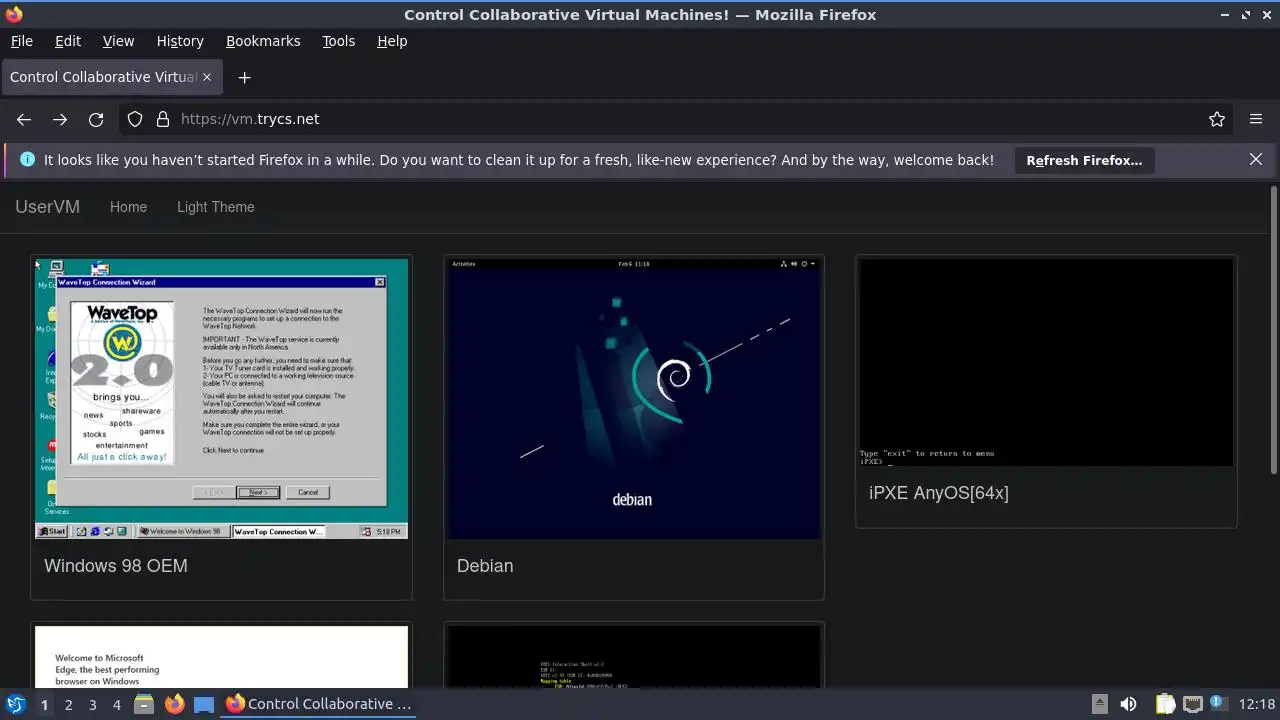Open the File menu
Image resolution: width=1280 pixels, height=720 pixels.
21,41
